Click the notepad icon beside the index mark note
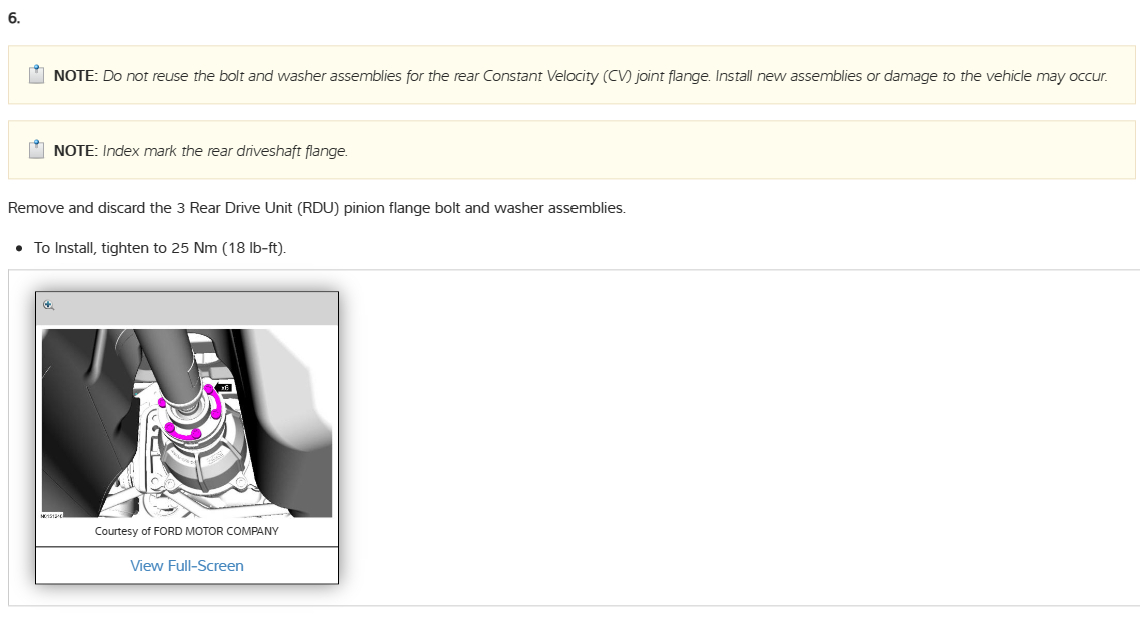1140x620 pixels. point(36,150)
